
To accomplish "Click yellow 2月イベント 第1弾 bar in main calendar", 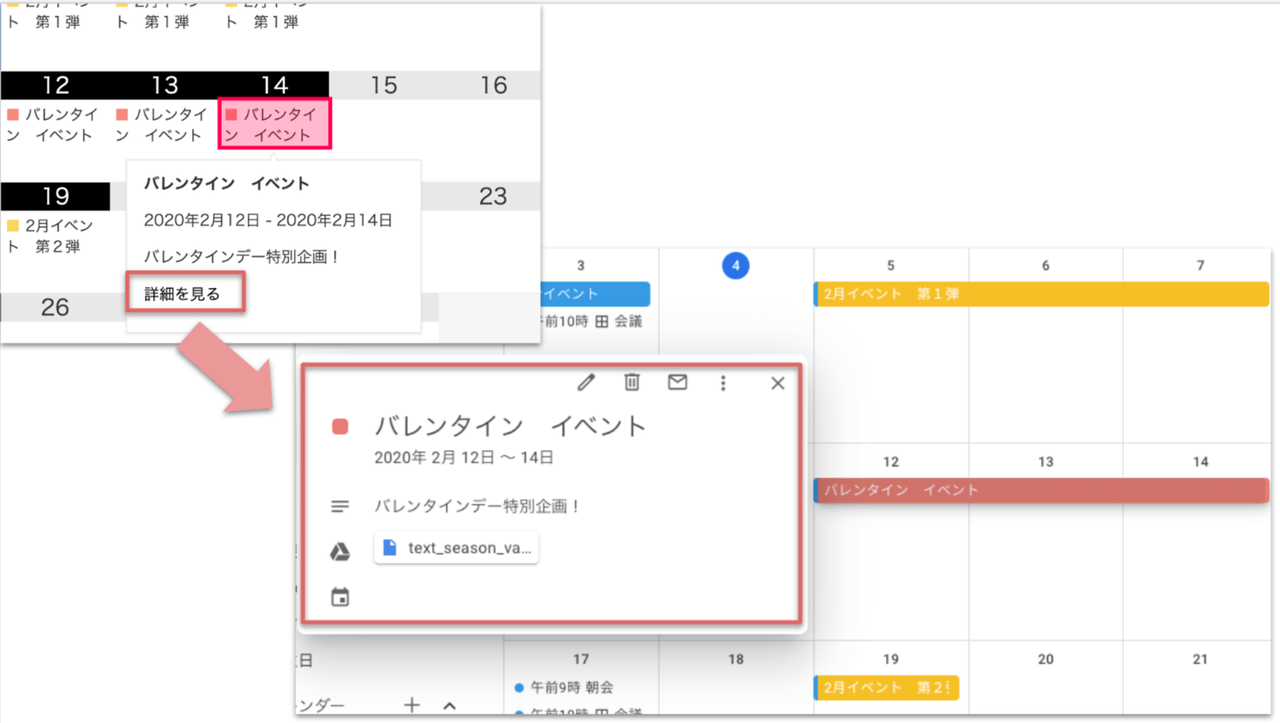I will (1042, 294).
